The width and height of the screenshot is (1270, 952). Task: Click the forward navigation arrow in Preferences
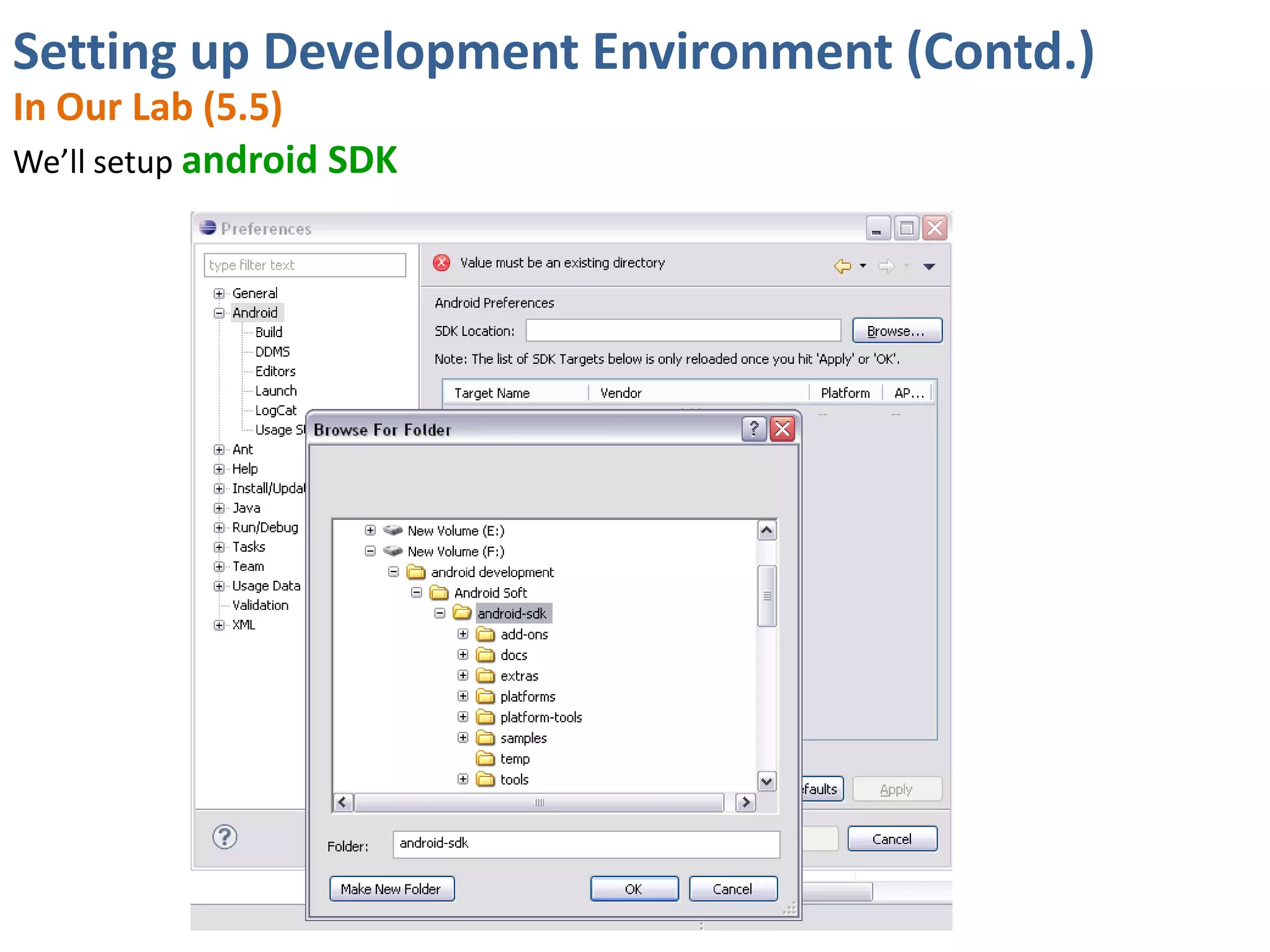[x=886, y=266]
